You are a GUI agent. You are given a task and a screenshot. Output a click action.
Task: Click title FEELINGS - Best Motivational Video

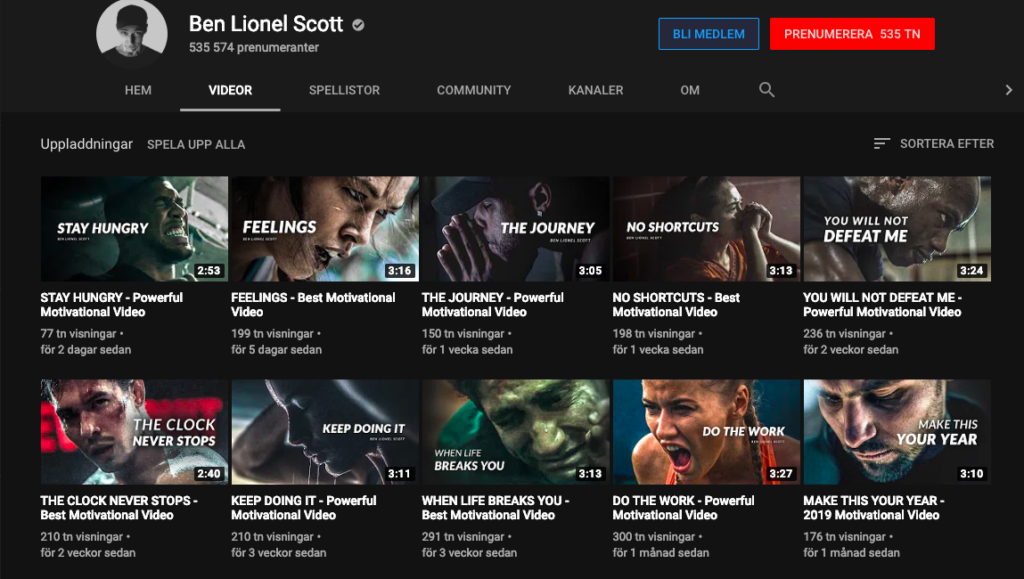point(313,304)
